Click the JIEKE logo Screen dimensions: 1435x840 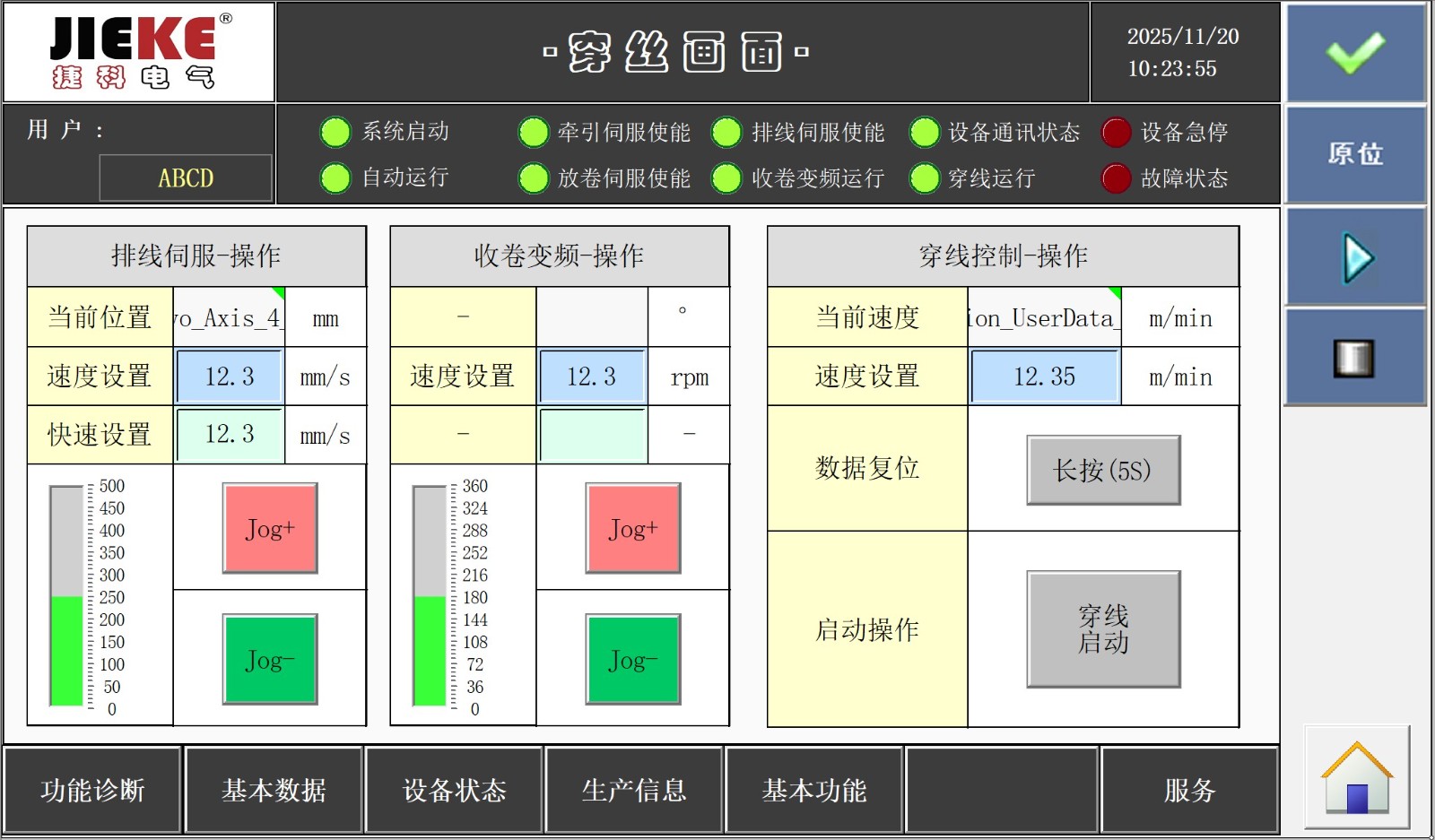pyautogui.click(x=139, y=52)
